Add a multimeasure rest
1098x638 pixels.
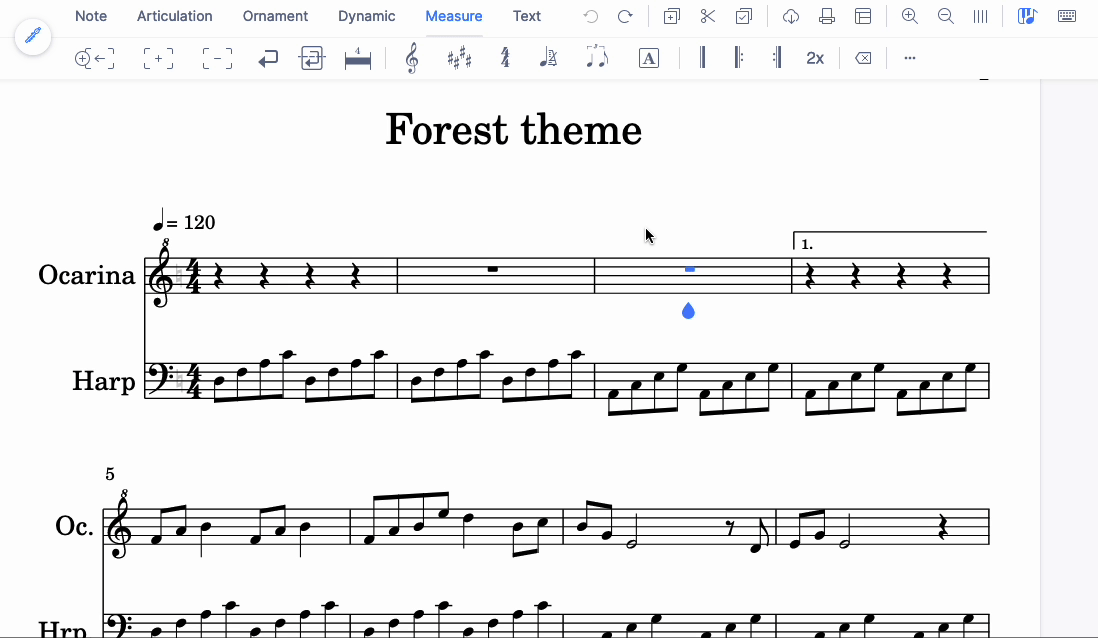(357, 57)
